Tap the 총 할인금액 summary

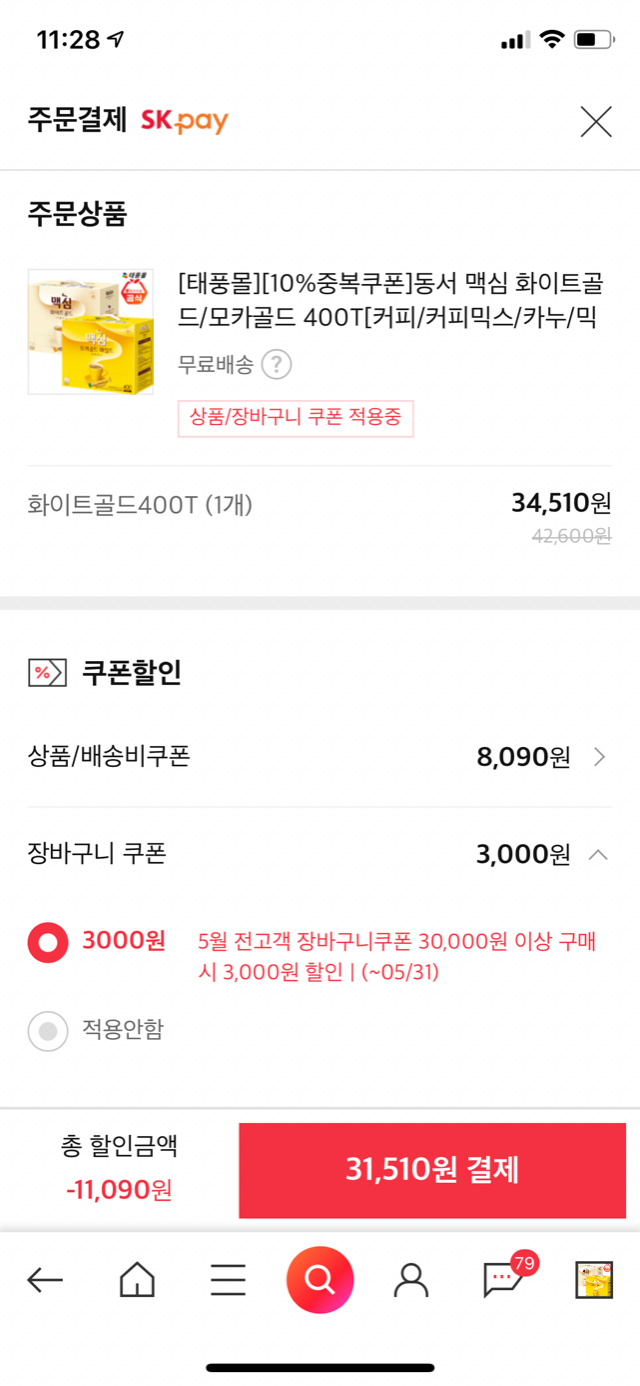(119, 1167)
